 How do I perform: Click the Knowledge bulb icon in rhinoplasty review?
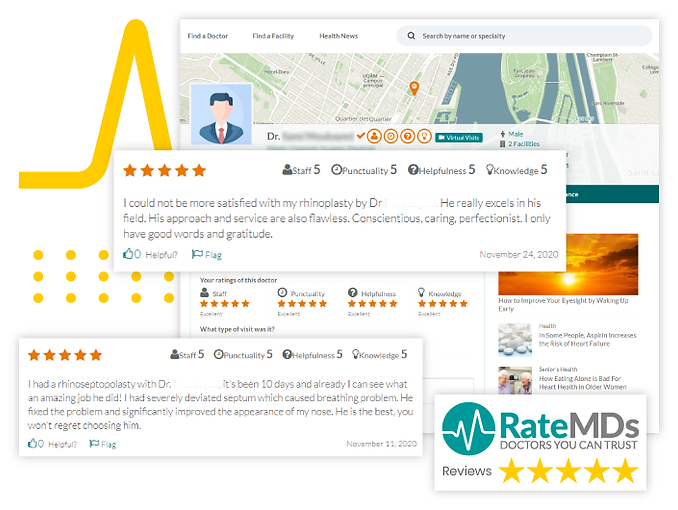pyautogui.click(x=489, y=170)
